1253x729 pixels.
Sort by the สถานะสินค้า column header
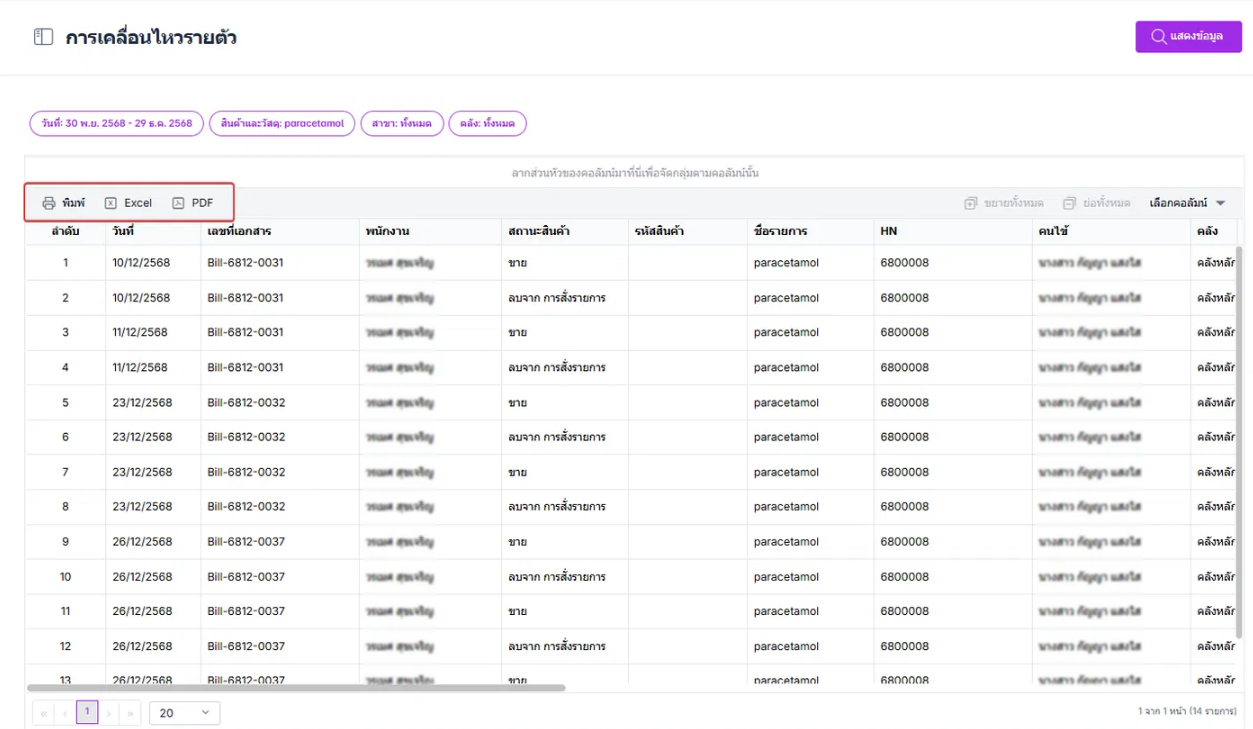[537, 231]
